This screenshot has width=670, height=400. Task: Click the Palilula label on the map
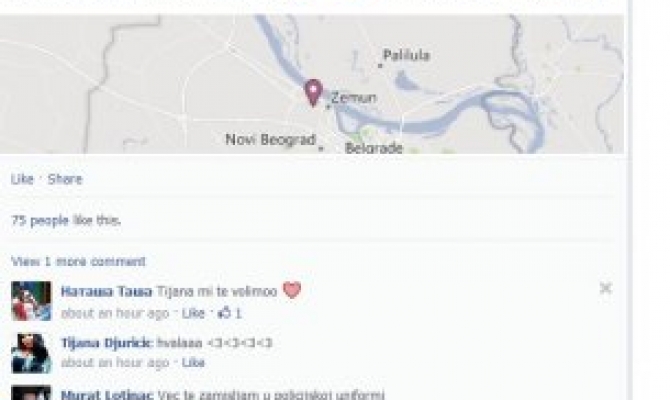tap(406, 55)
